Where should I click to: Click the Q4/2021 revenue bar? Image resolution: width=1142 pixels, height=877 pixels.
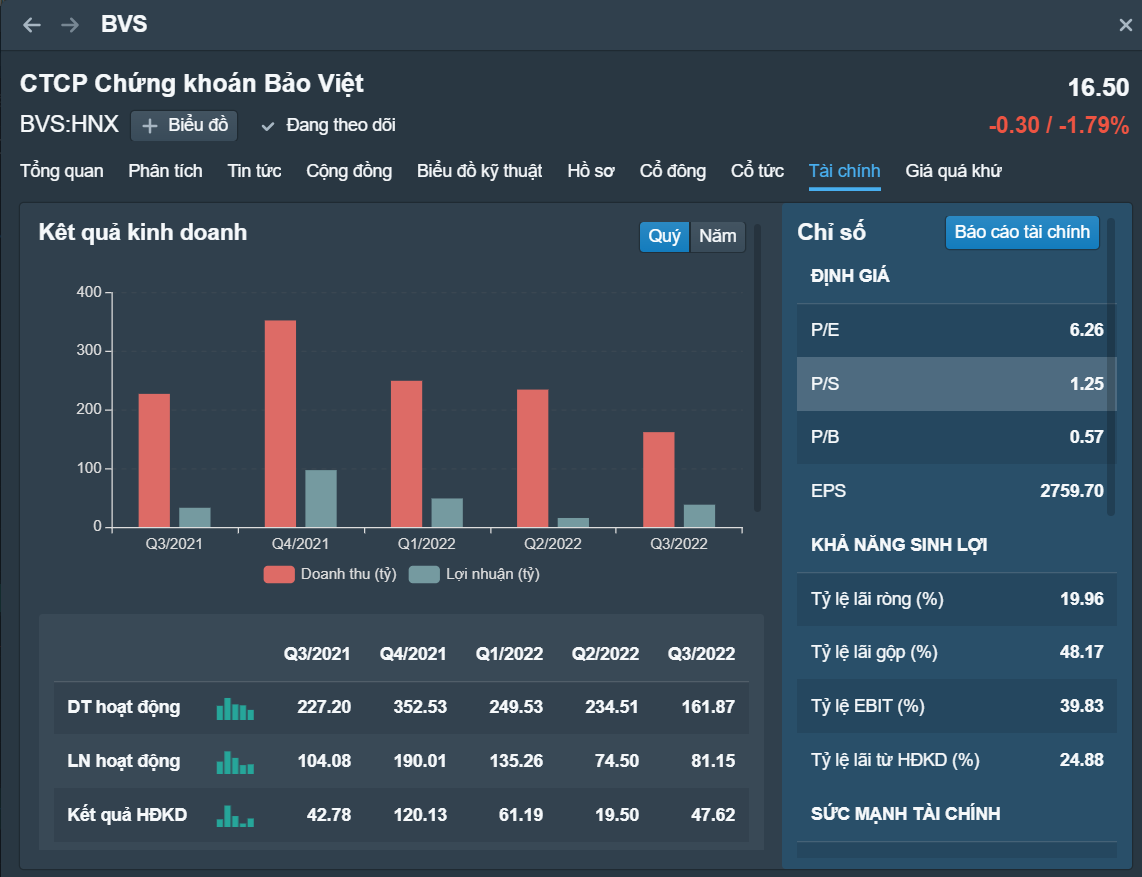[x=280, y=423]
